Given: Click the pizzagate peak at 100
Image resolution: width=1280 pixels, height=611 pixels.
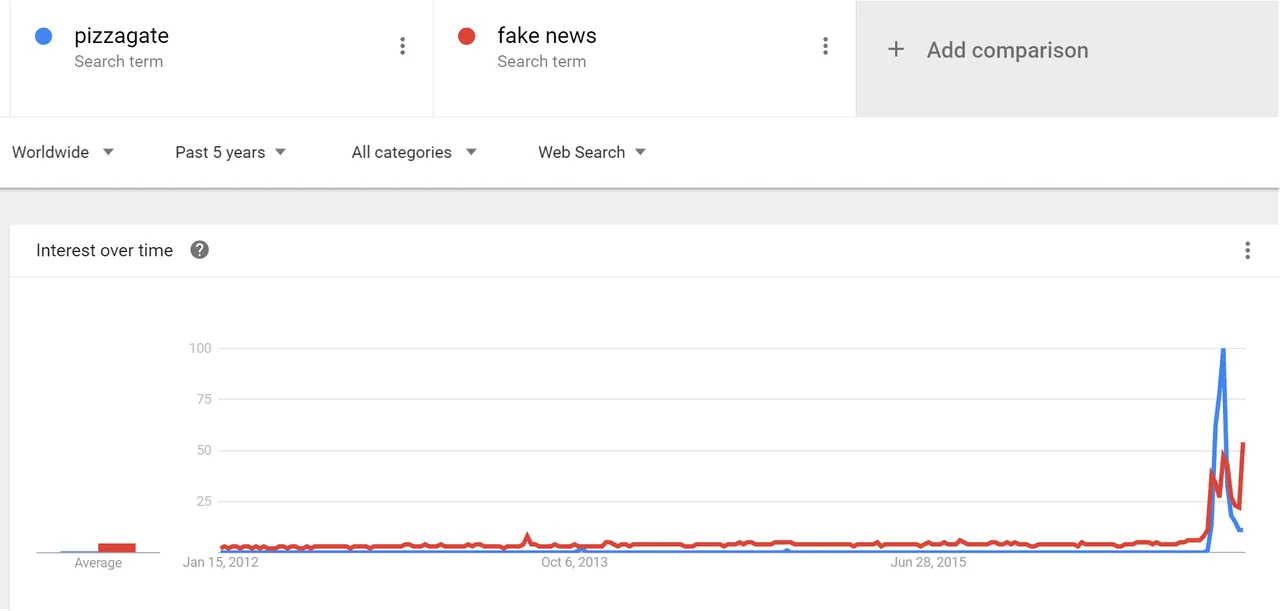Looking at the screenshot, I should [1223, 350].
